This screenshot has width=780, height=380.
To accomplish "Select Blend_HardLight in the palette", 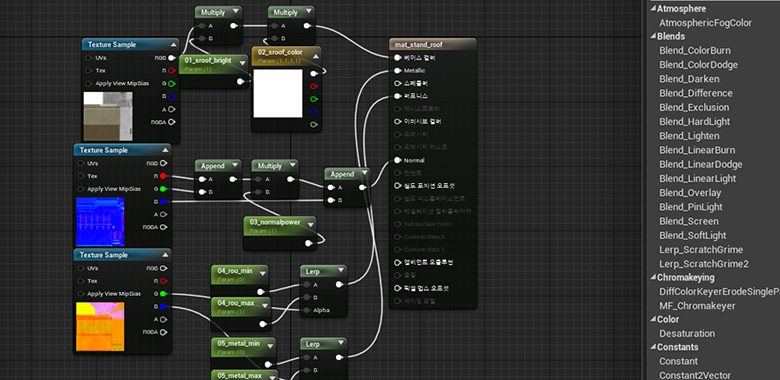I will click(694, 121).
